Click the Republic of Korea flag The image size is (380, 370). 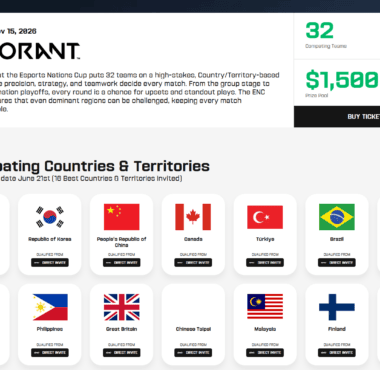point(50,217)
